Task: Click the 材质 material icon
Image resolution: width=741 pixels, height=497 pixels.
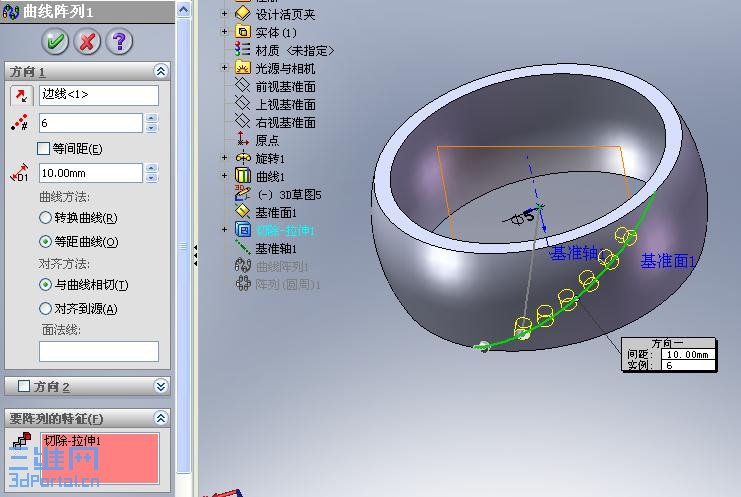Action: pos(242,50)
